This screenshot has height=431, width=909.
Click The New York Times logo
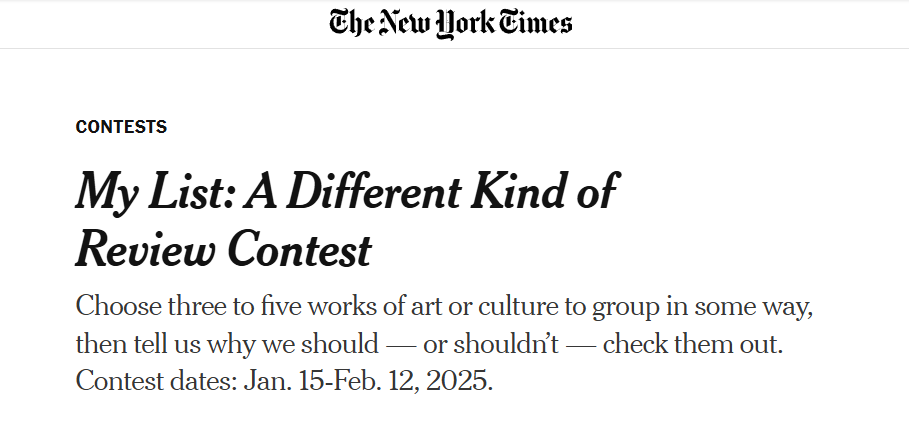[x=450, y=24]
